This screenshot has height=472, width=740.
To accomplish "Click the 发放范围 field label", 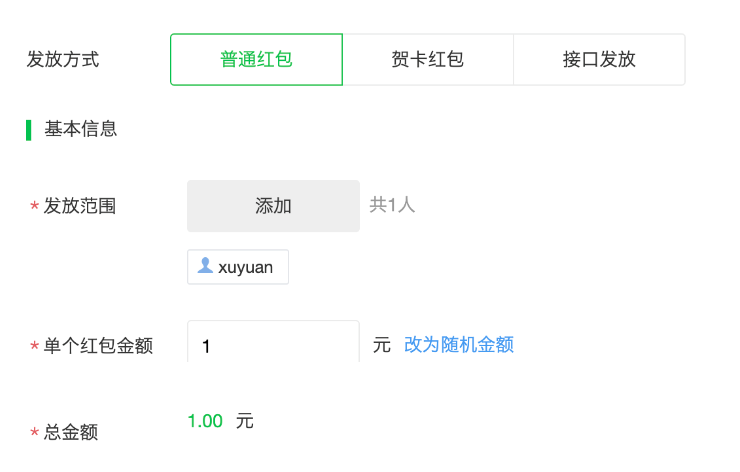I will click(80, 206).
